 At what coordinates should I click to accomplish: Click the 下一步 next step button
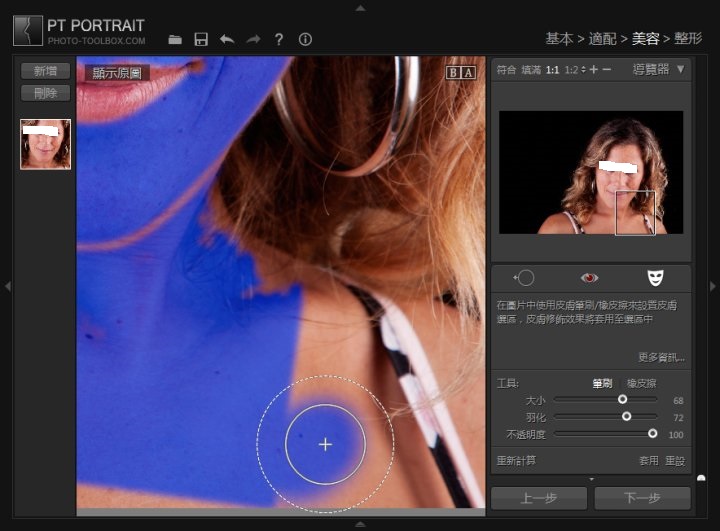642,498
